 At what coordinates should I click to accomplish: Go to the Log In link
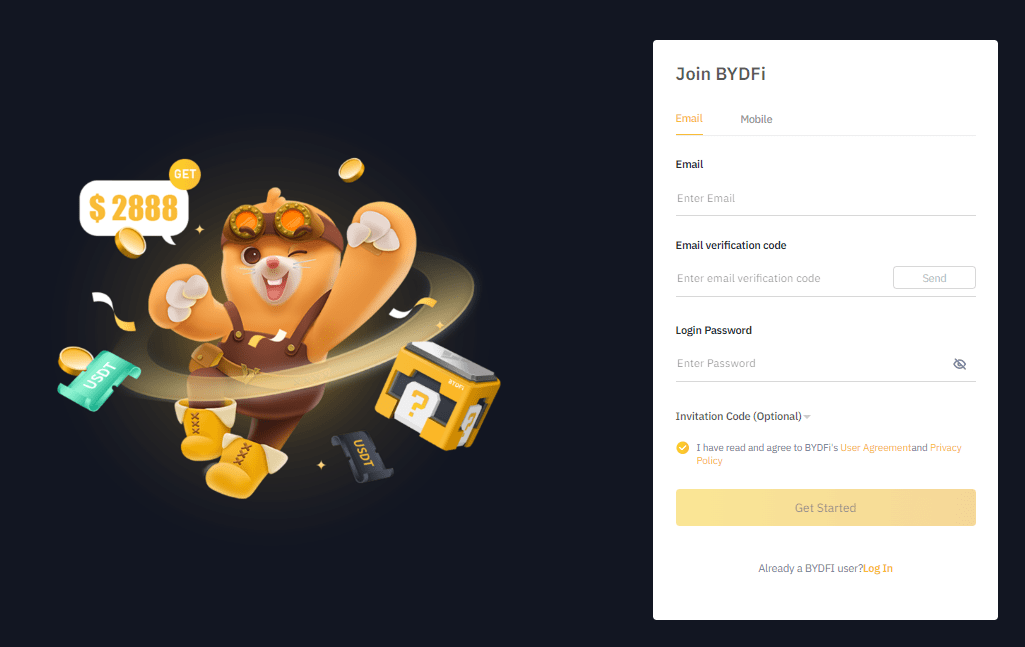pyautogui.click(x=878, y=569)
